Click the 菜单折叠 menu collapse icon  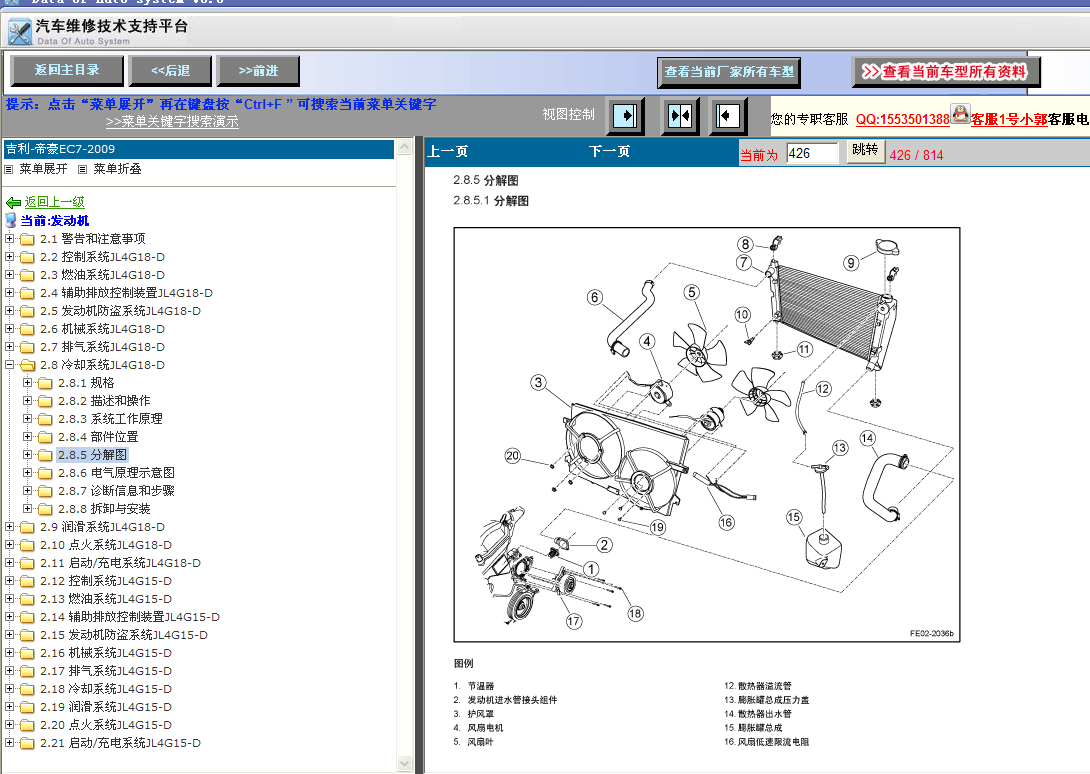coord(83,169)
